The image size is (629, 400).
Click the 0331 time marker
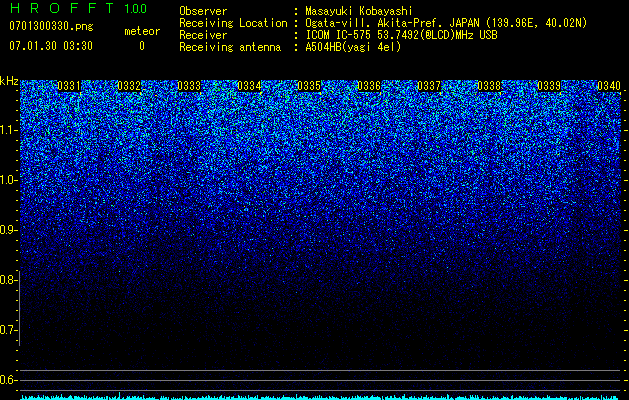click(x=69, y=86)
